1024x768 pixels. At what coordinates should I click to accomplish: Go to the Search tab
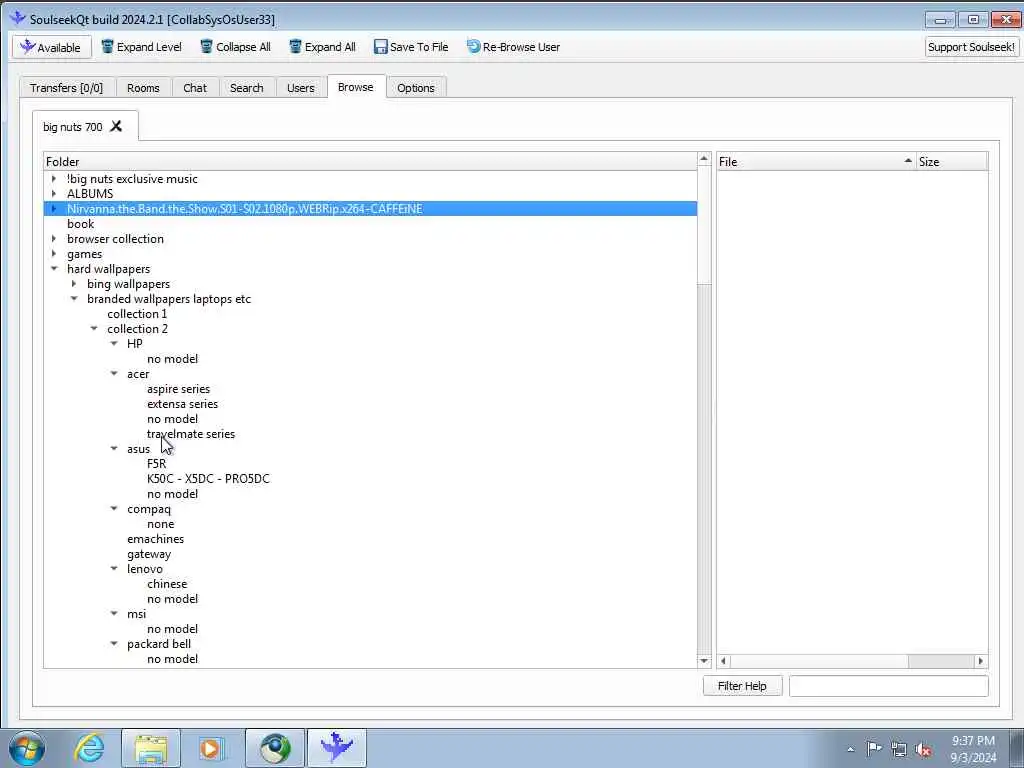pyautogui.click(x=246, y=88)
